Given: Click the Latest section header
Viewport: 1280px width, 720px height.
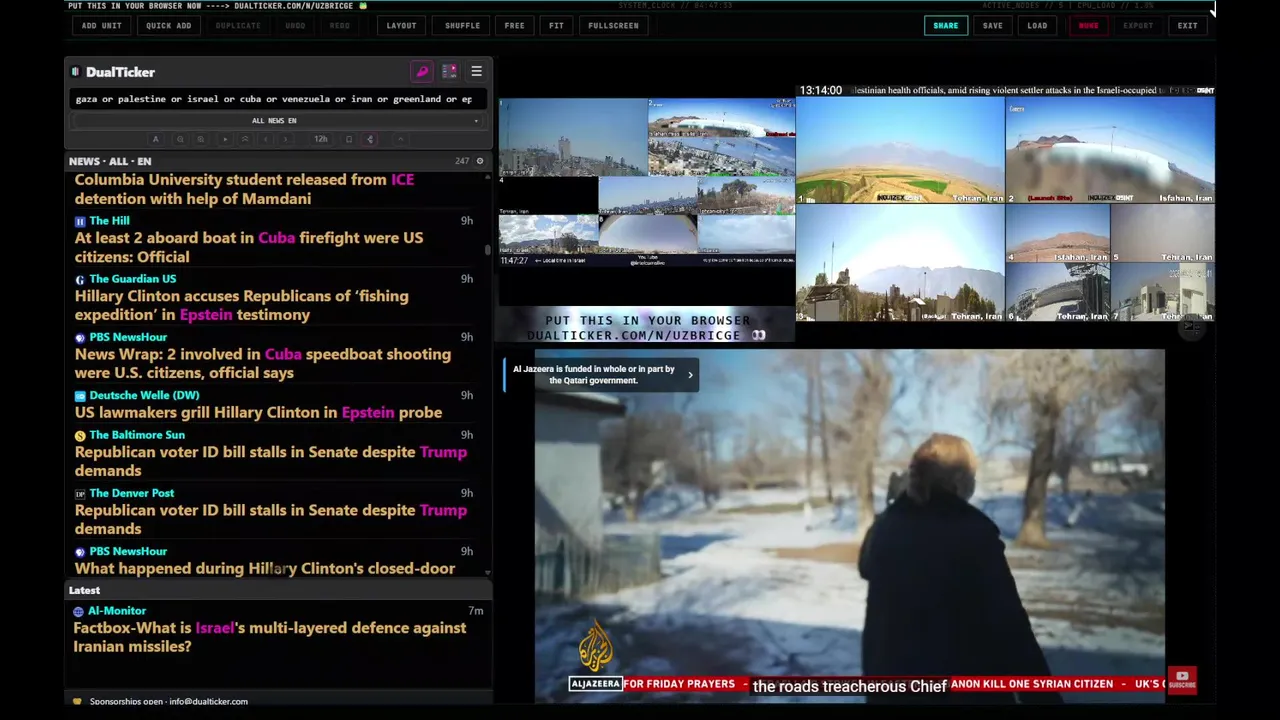Looking at the screenshot, I should pyautogui.click(x=84, y=590).
